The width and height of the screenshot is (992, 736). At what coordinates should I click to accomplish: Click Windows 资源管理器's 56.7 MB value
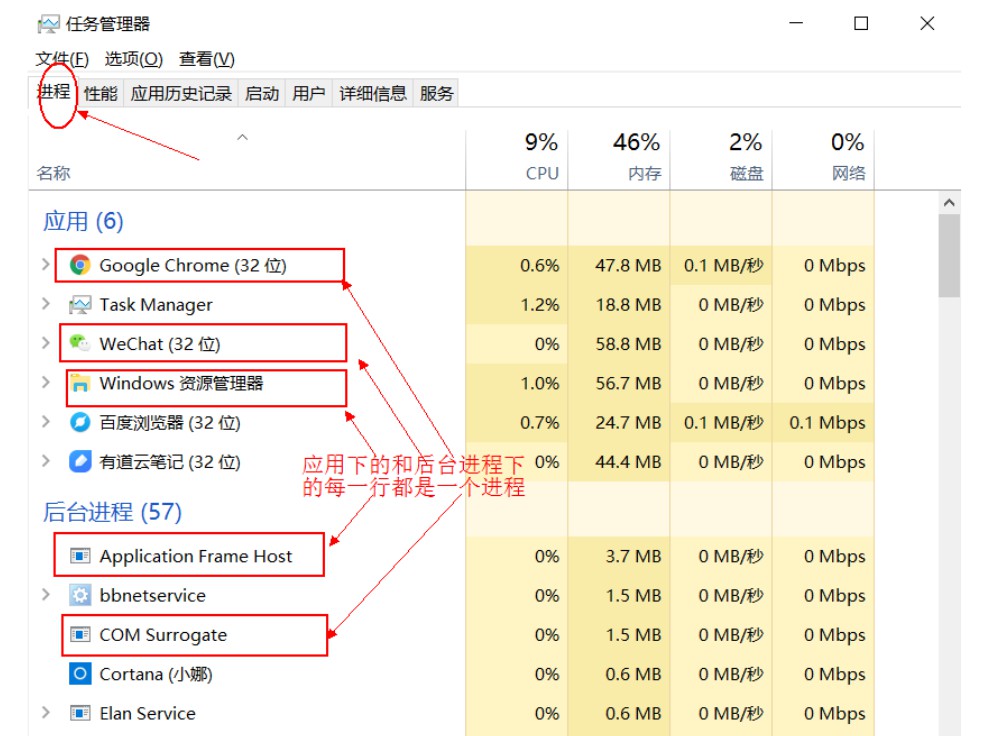click(628, 383)
